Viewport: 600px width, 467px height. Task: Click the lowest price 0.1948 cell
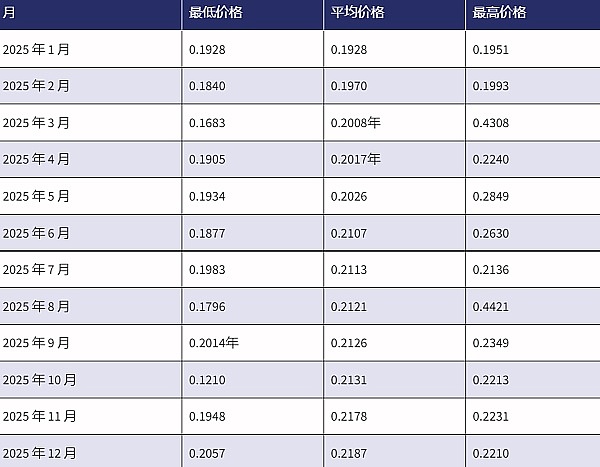coord(205,416)
